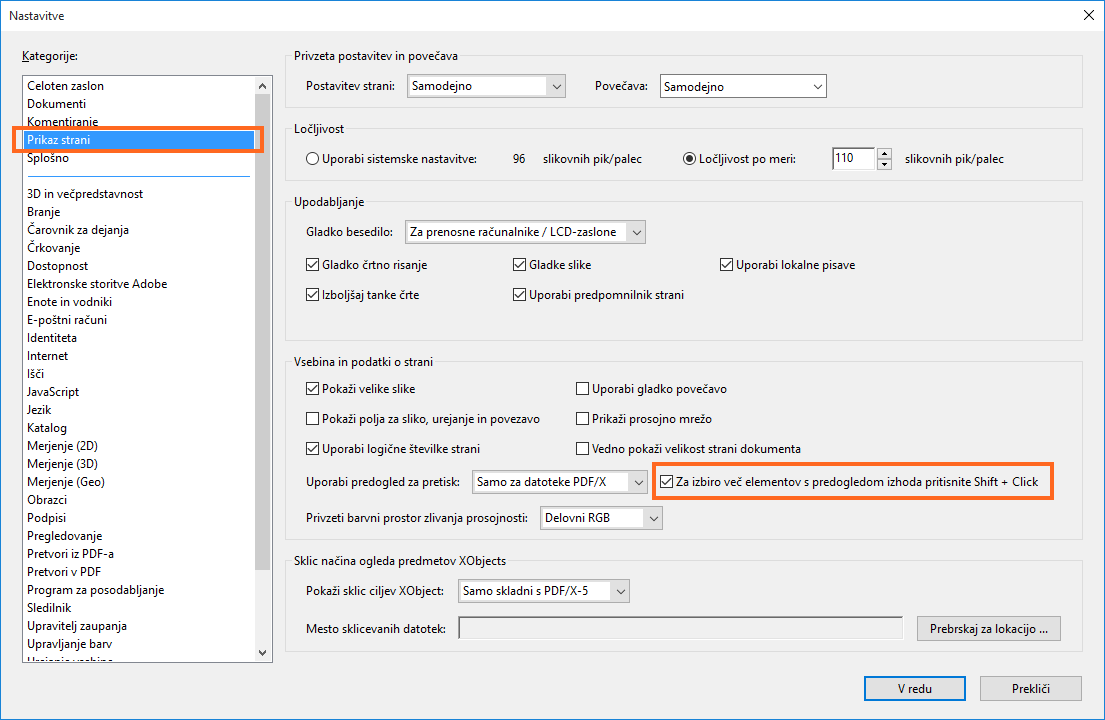The height and width of the screenshot is (720, 1105).
Task: Select Pretvori v PDF category
Action: (x=64, y=572)
